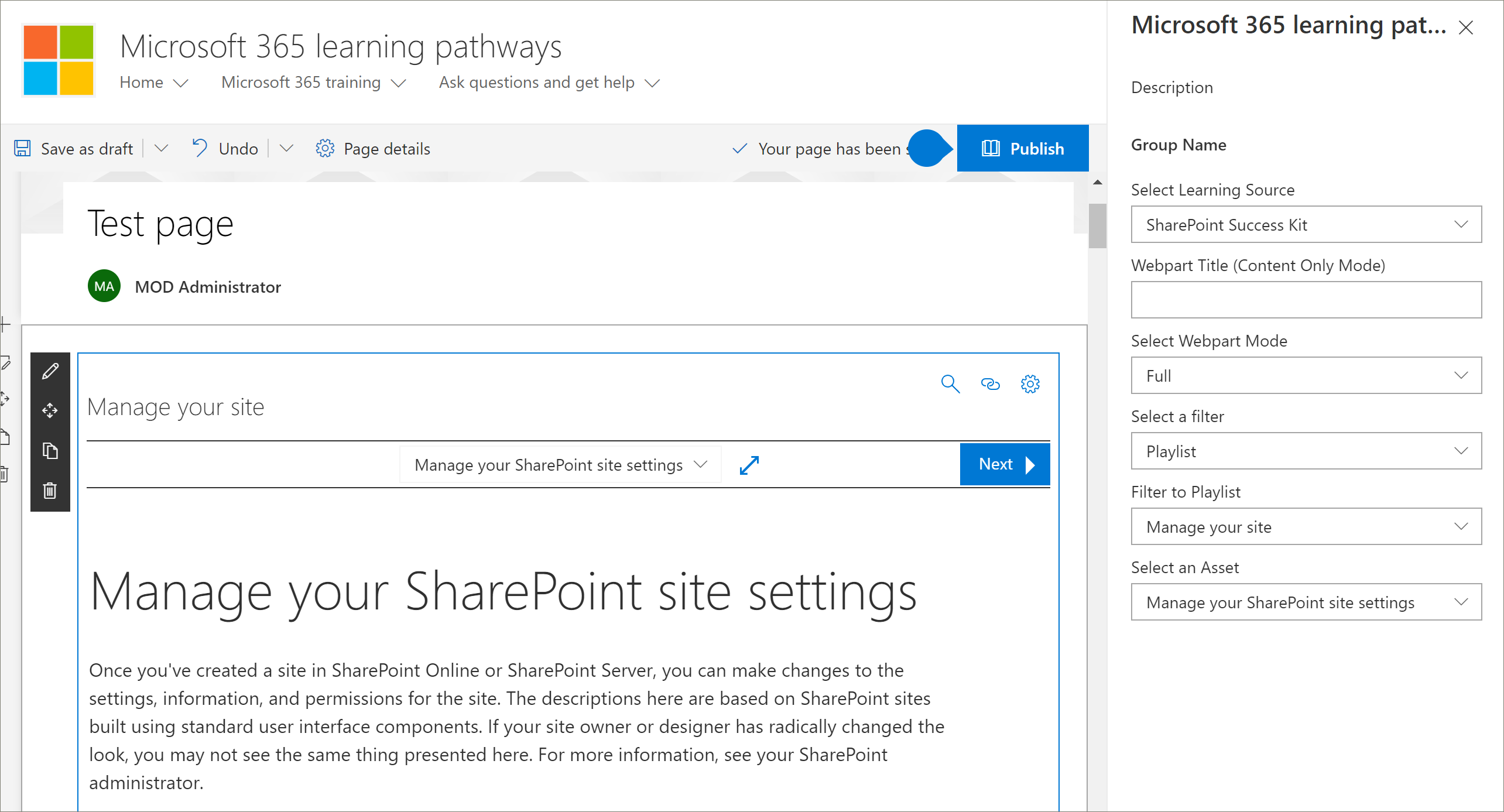Open the web part settings gear icon

1030,384
